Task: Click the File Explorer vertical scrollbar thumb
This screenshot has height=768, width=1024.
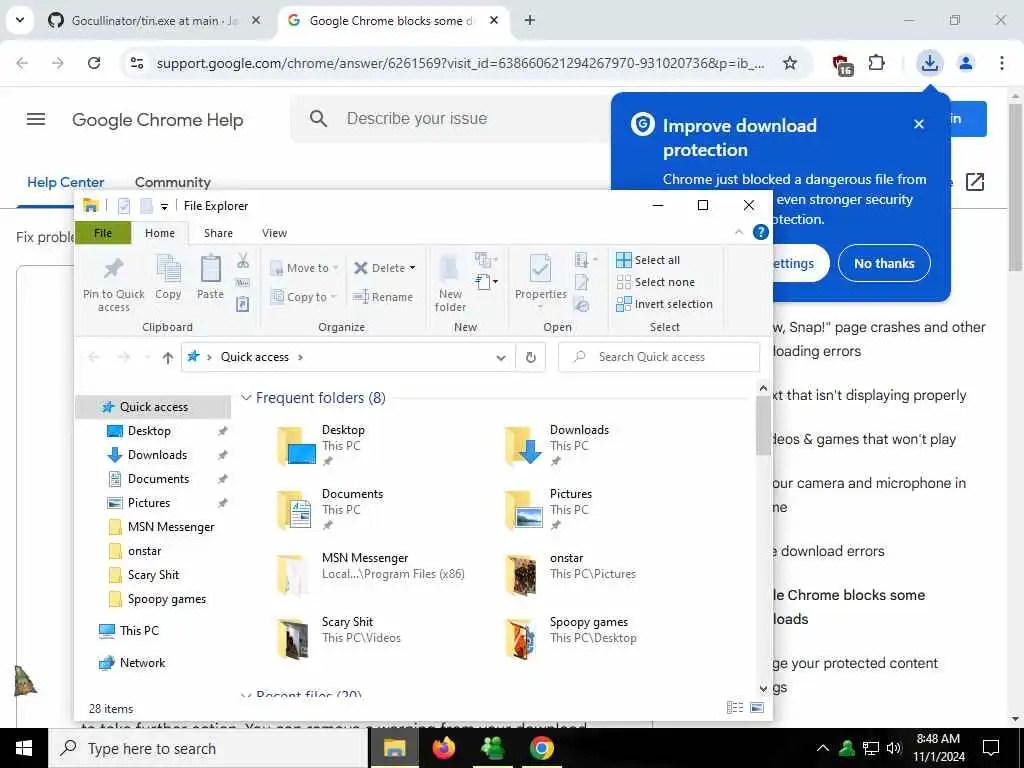Action: [763, 425]
